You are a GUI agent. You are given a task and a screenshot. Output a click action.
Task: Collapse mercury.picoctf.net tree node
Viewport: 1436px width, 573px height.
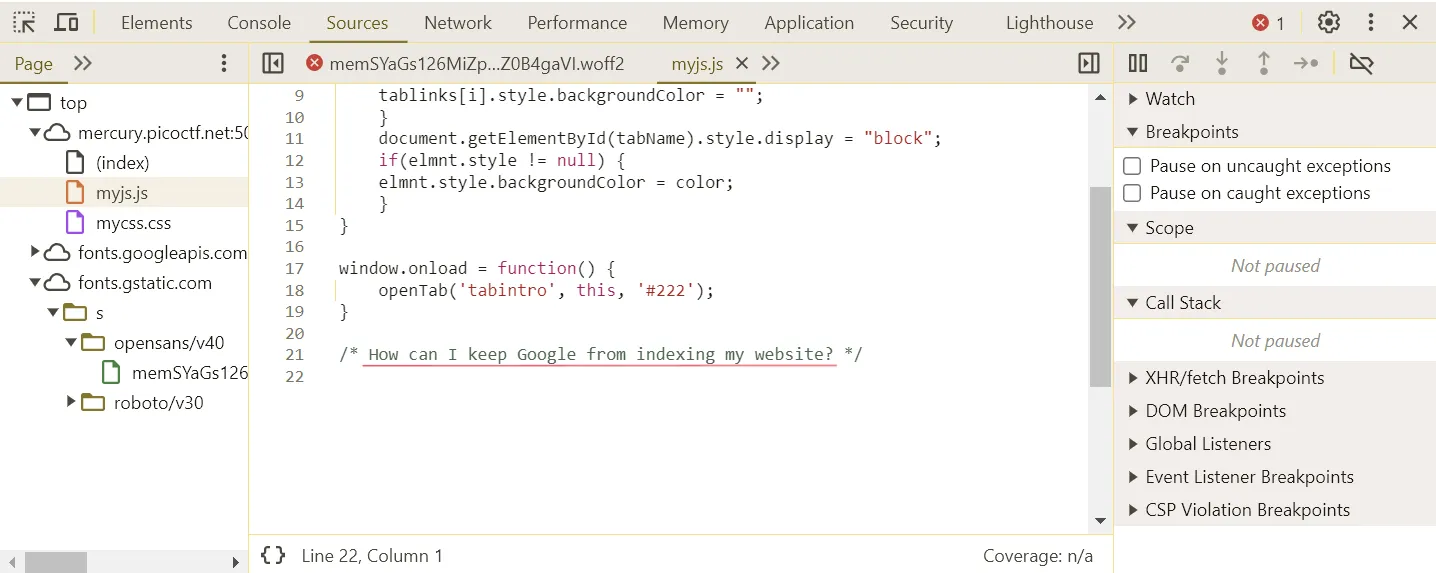35,132
